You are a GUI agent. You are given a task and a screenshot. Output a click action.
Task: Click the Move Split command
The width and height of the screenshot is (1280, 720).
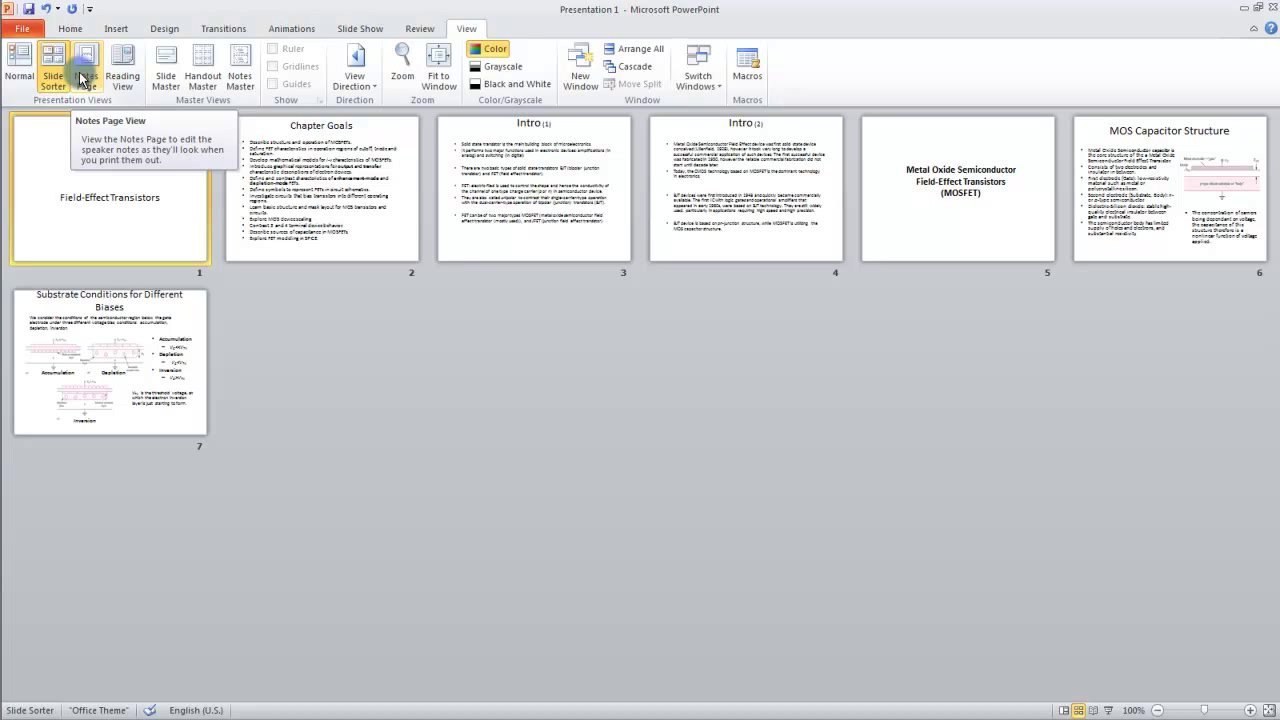click(x=632, y=85)
